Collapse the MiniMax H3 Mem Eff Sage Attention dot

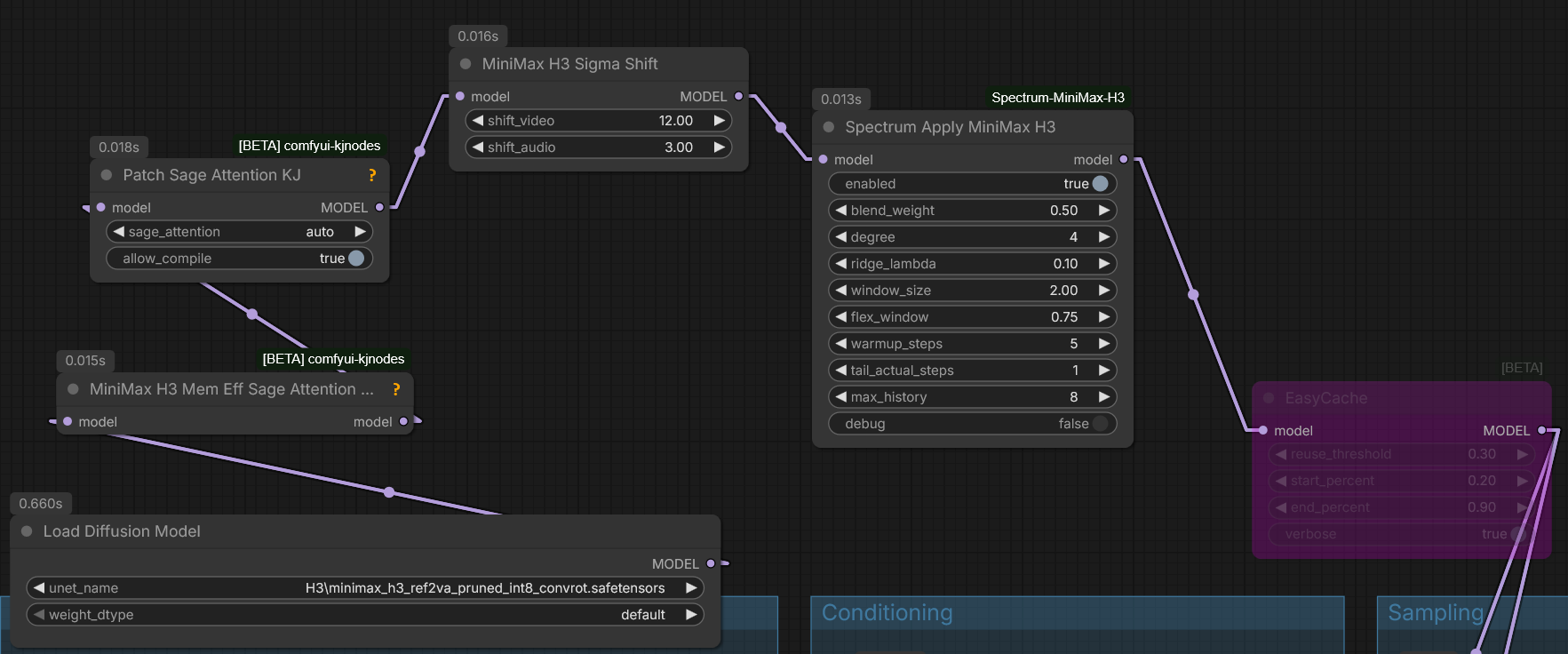pyautogui.click(x=73, y=389)
